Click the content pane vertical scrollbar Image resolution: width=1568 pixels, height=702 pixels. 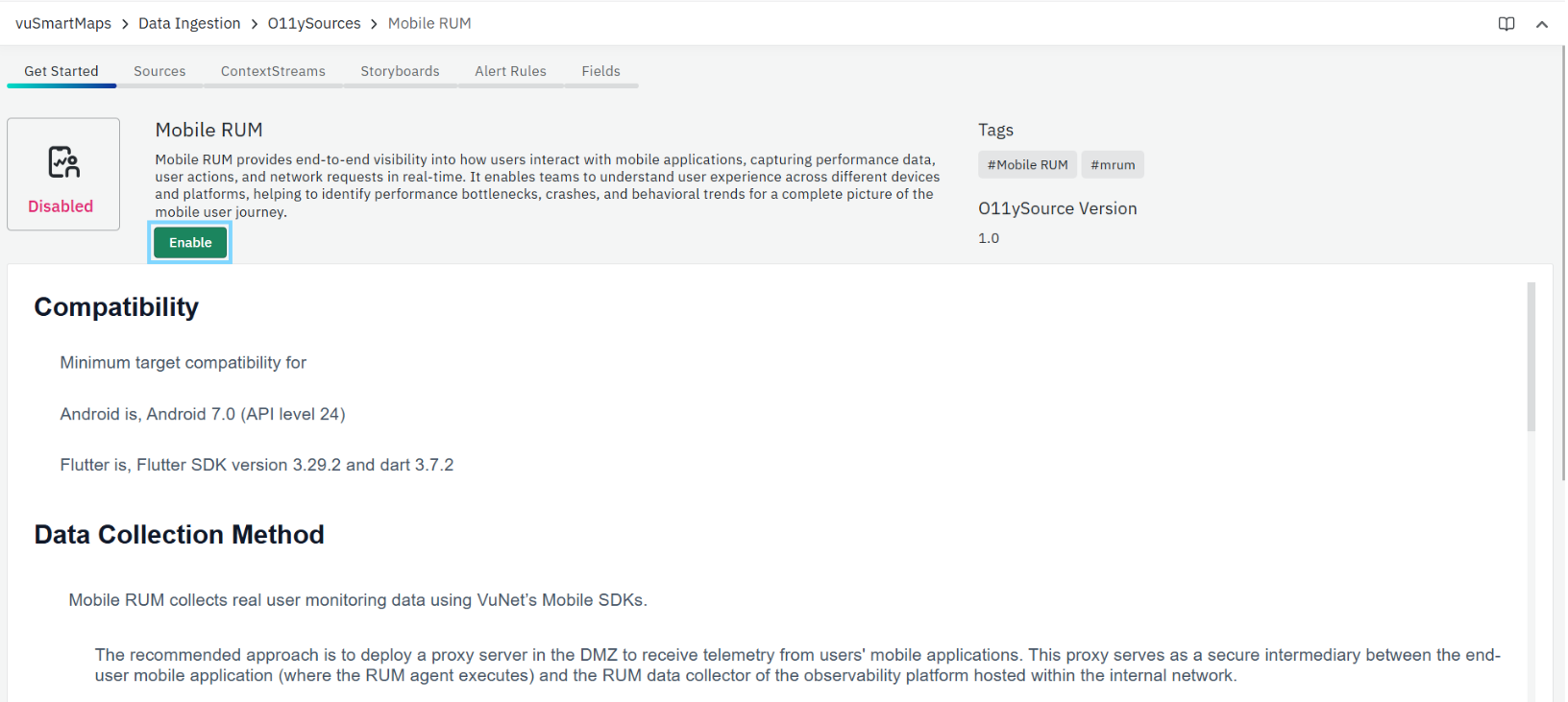[x=1531, y=357]
